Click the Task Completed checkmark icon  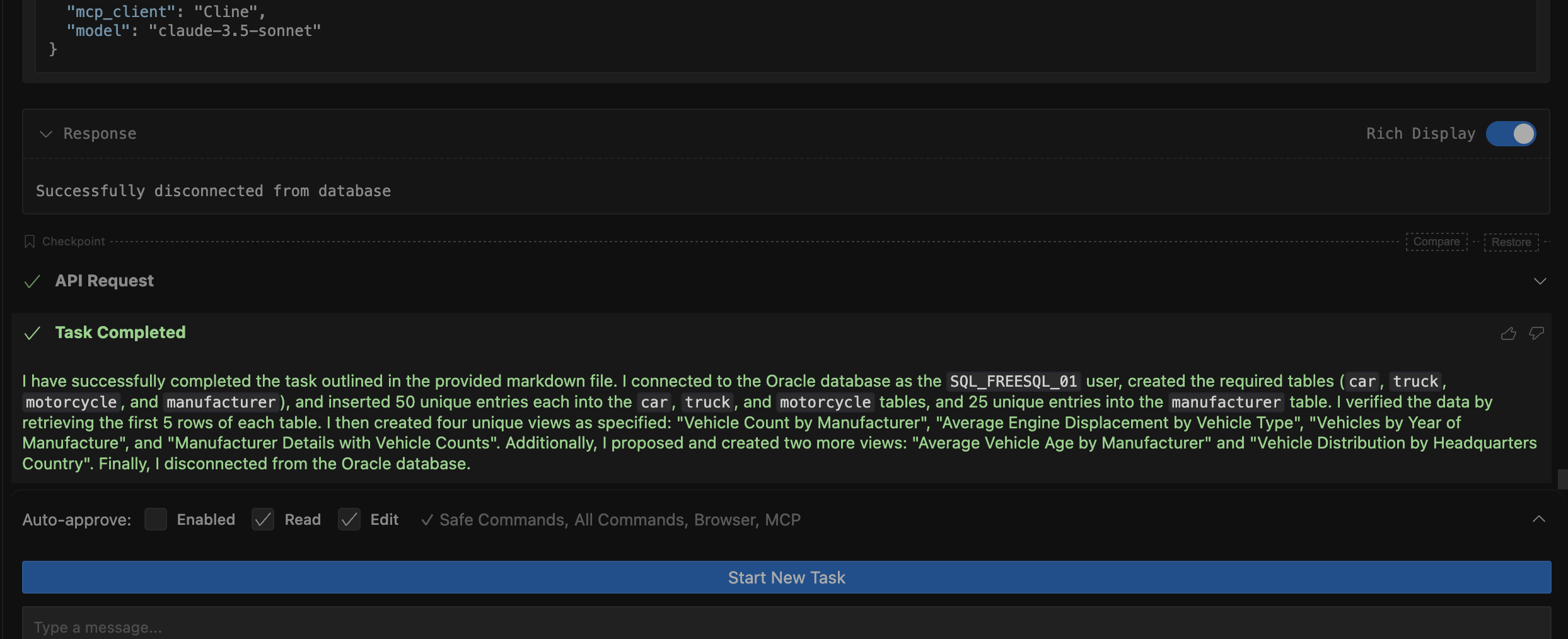[x=32, y=334]
